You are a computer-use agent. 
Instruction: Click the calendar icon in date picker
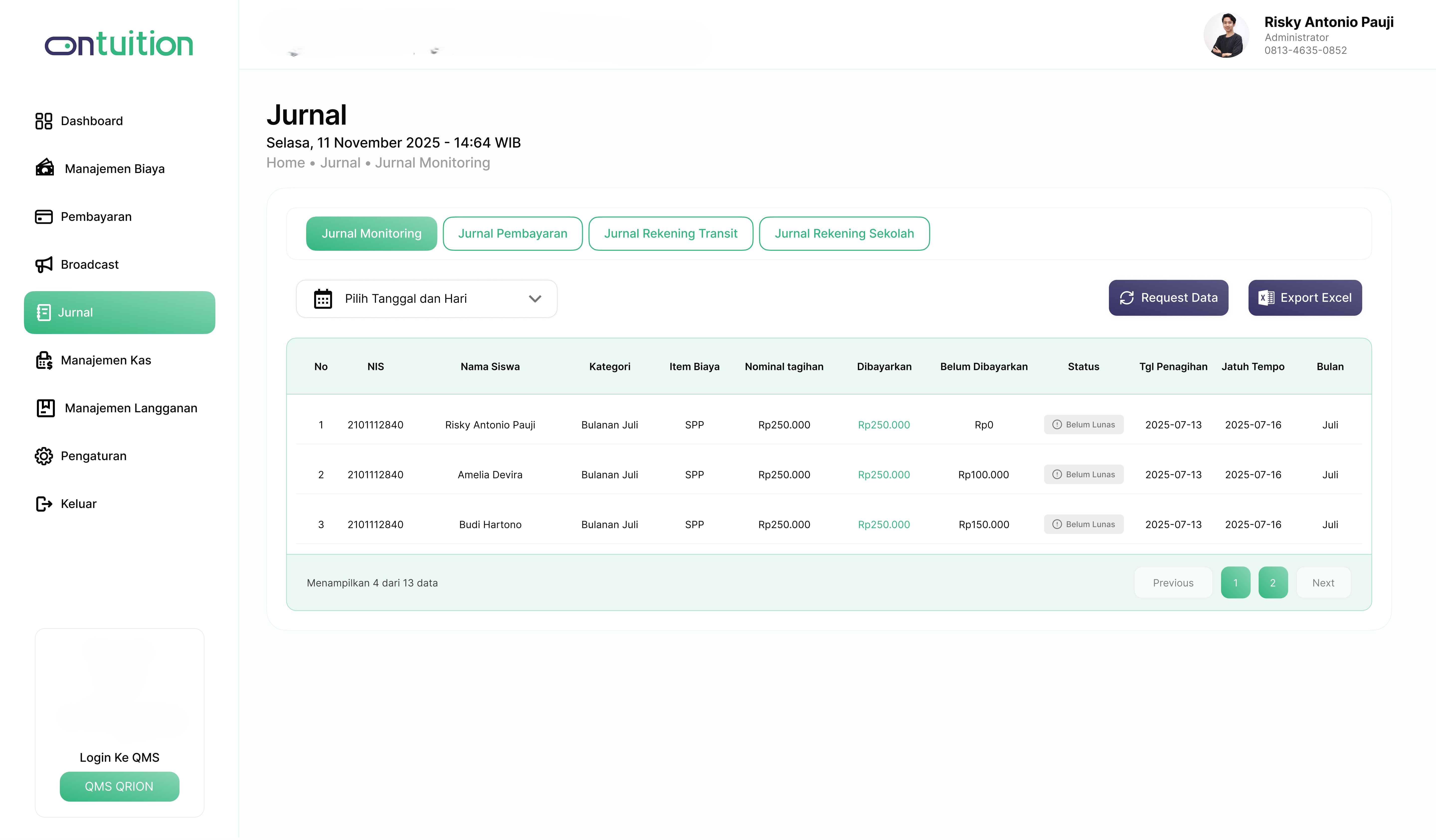pos(323,299)
